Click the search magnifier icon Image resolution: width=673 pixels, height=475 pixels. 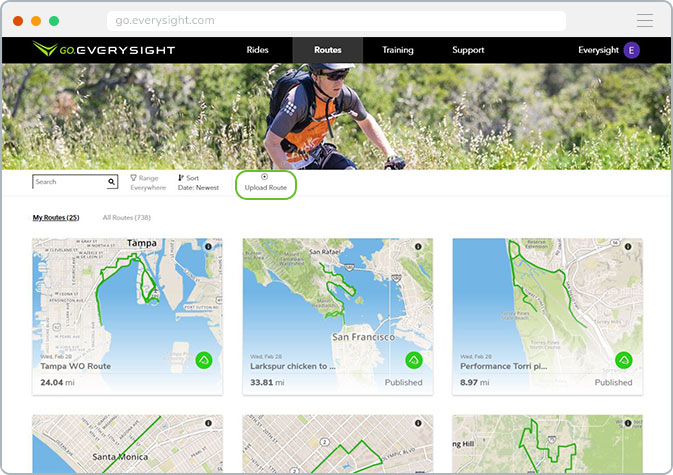pos(112,182)
